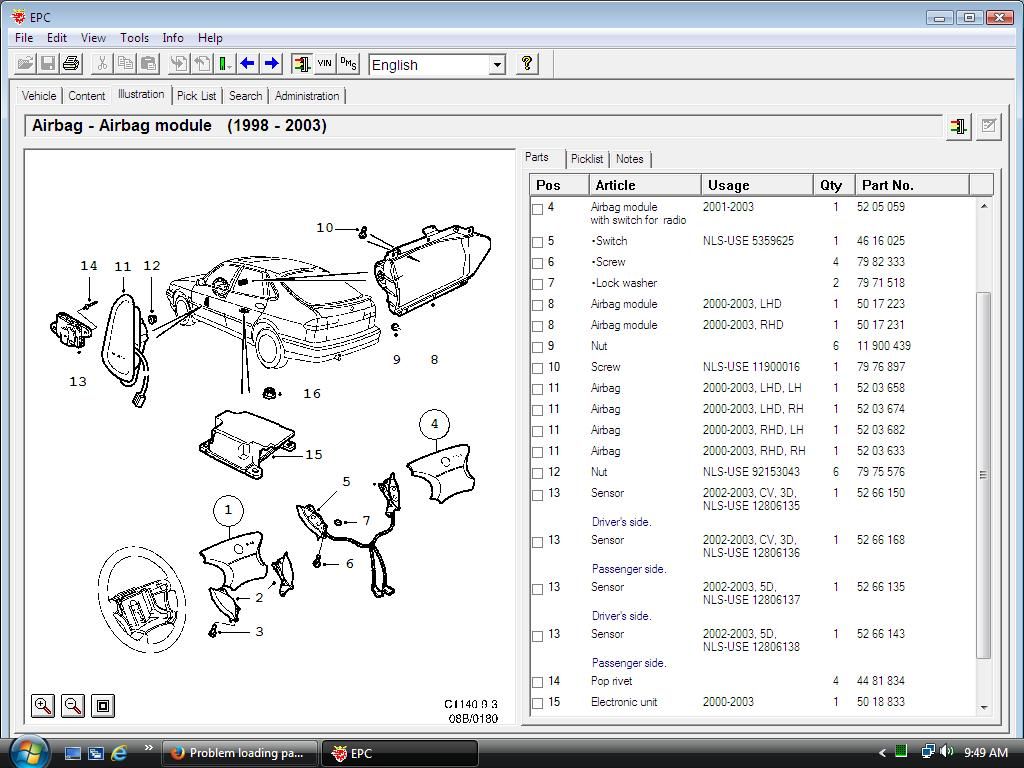
Task: Select the checkbox for Electronic unit 50 18 833
Action: [538, 702]
